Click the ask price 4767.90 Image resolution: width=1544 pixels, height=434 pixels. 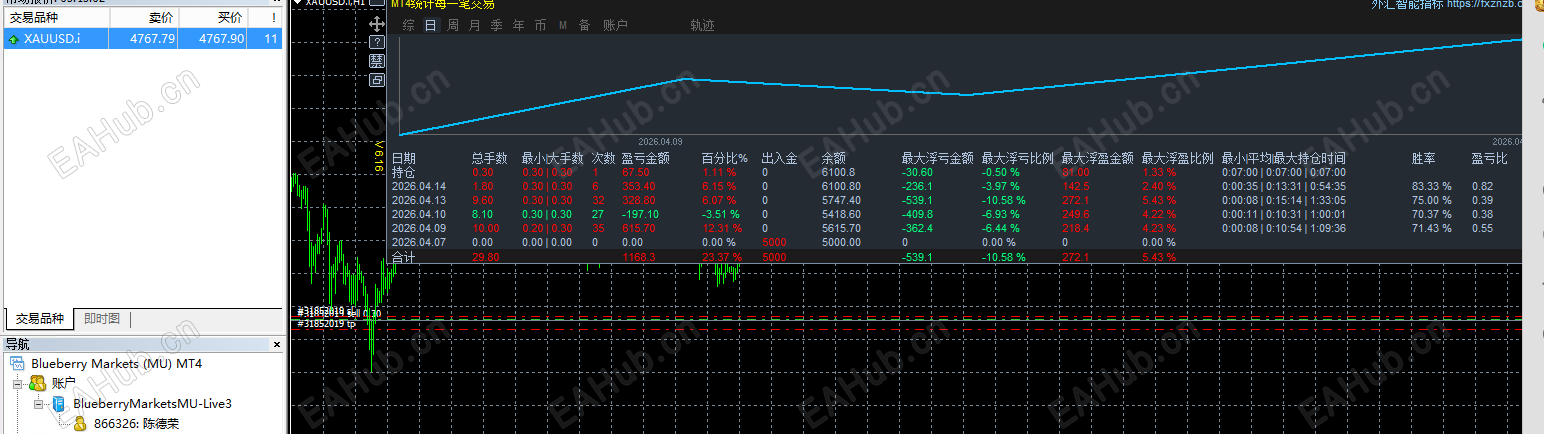[221, 39]
